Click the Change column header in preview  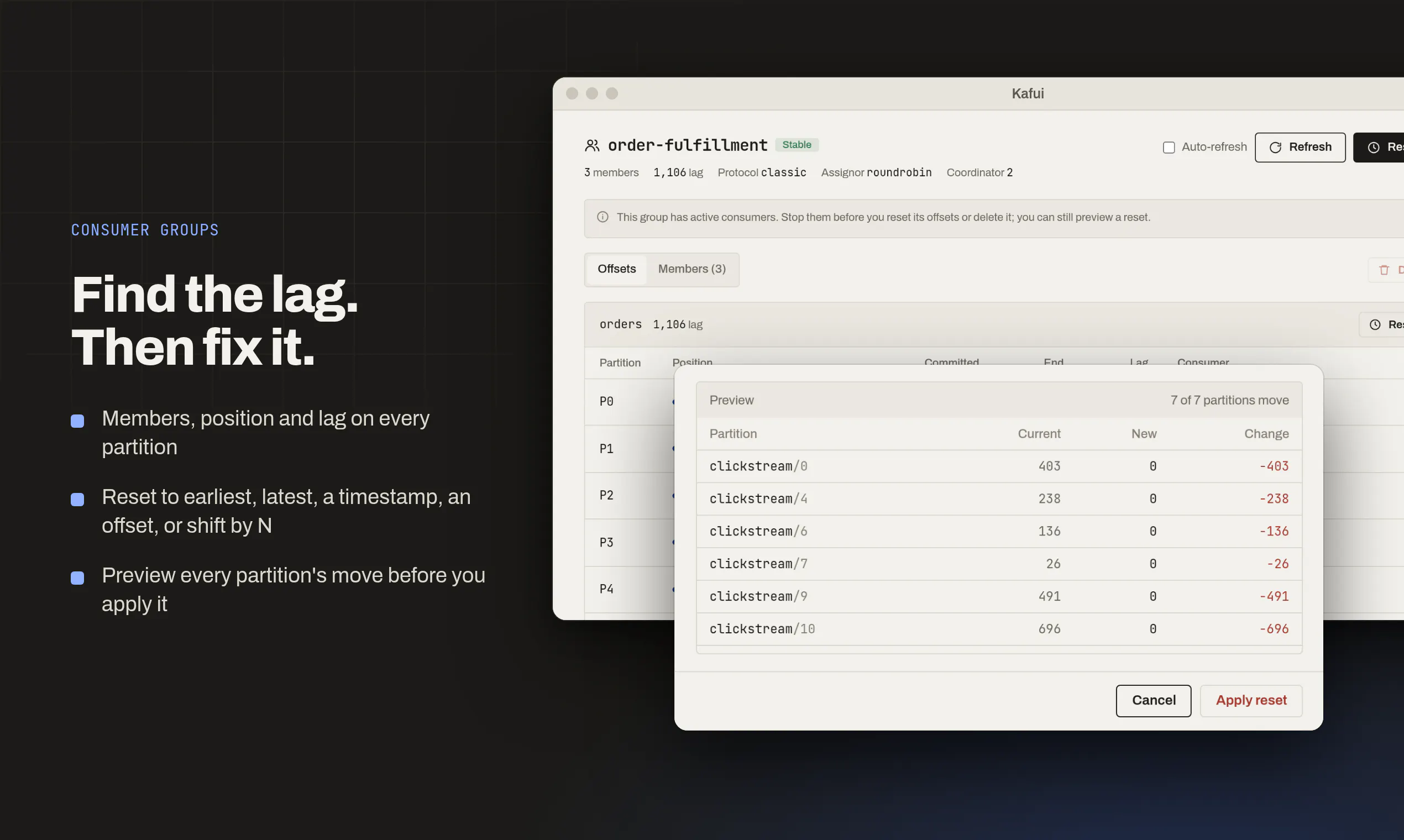coord(1266,434)
